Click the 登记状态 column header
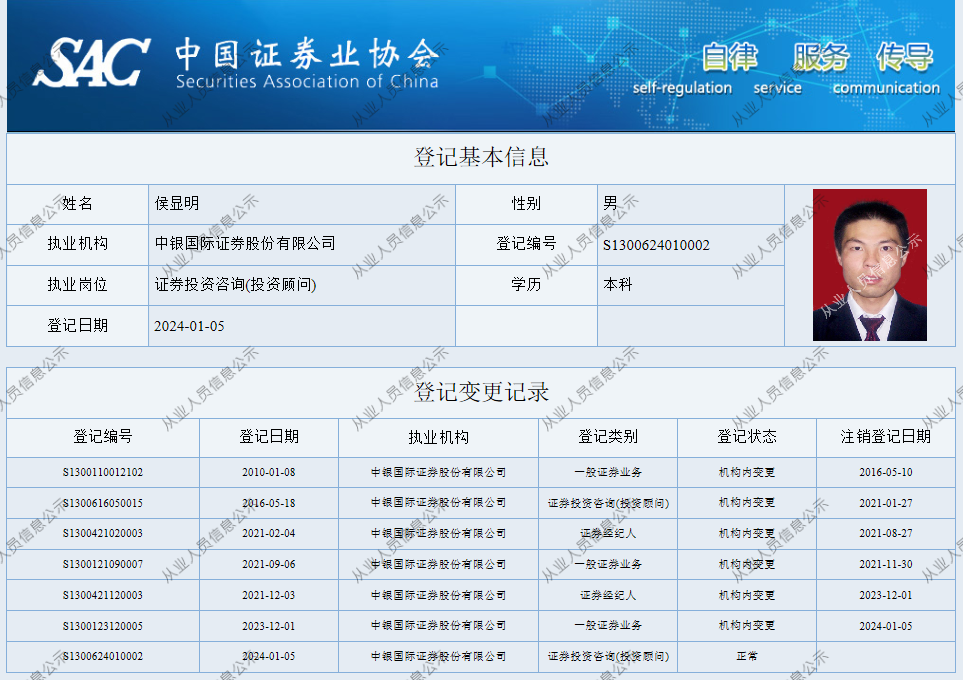This screenshot has width=963, height=680. click(x=747, y=437)
